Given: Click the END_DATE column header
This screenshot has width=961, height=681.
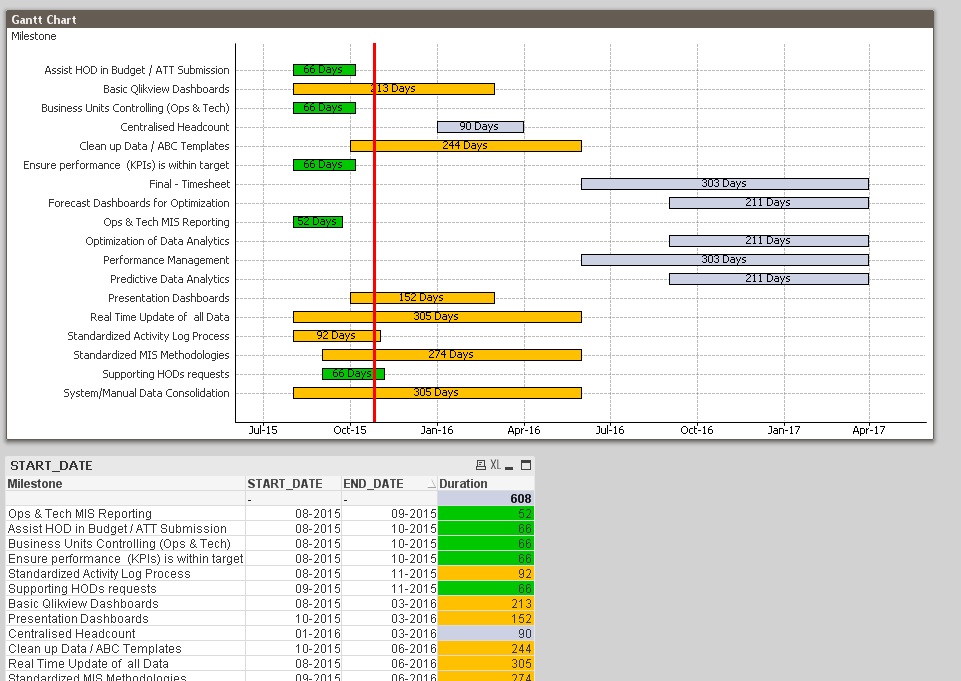Looking at the screenshot, I should pos(373,483).
